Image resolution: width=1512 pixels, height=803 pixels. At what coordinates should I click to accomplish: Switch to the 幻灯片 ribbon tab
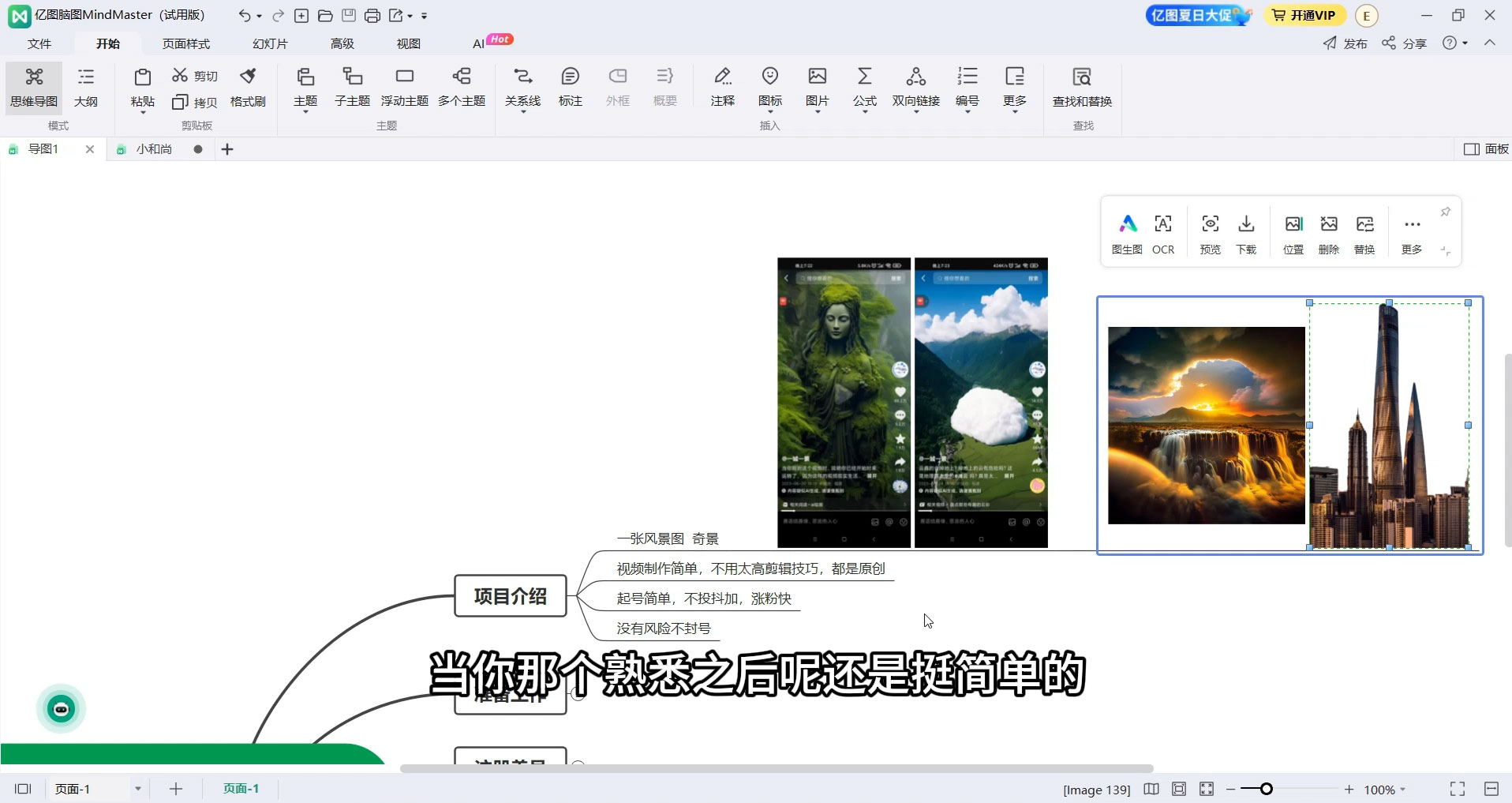(x=269, y=43)
